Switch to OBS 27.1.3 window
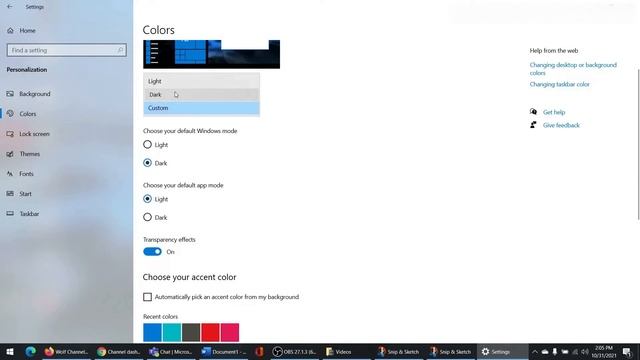 click(294, 351)
